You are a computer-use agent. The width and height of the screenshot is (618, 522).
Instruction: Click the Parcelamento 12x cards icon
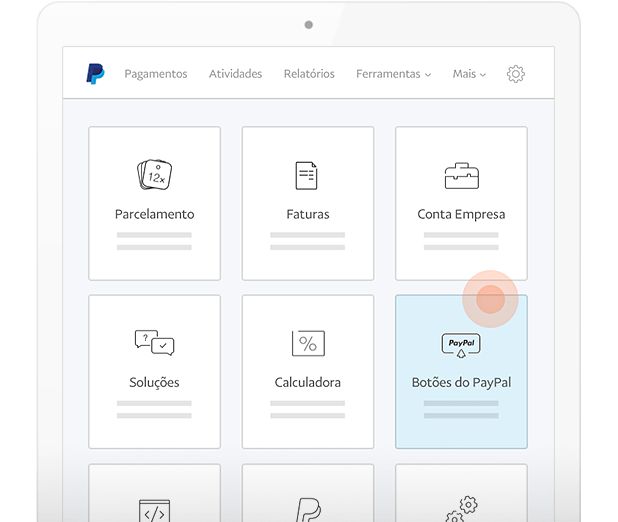pyautogui.click(x=154, y=175)
